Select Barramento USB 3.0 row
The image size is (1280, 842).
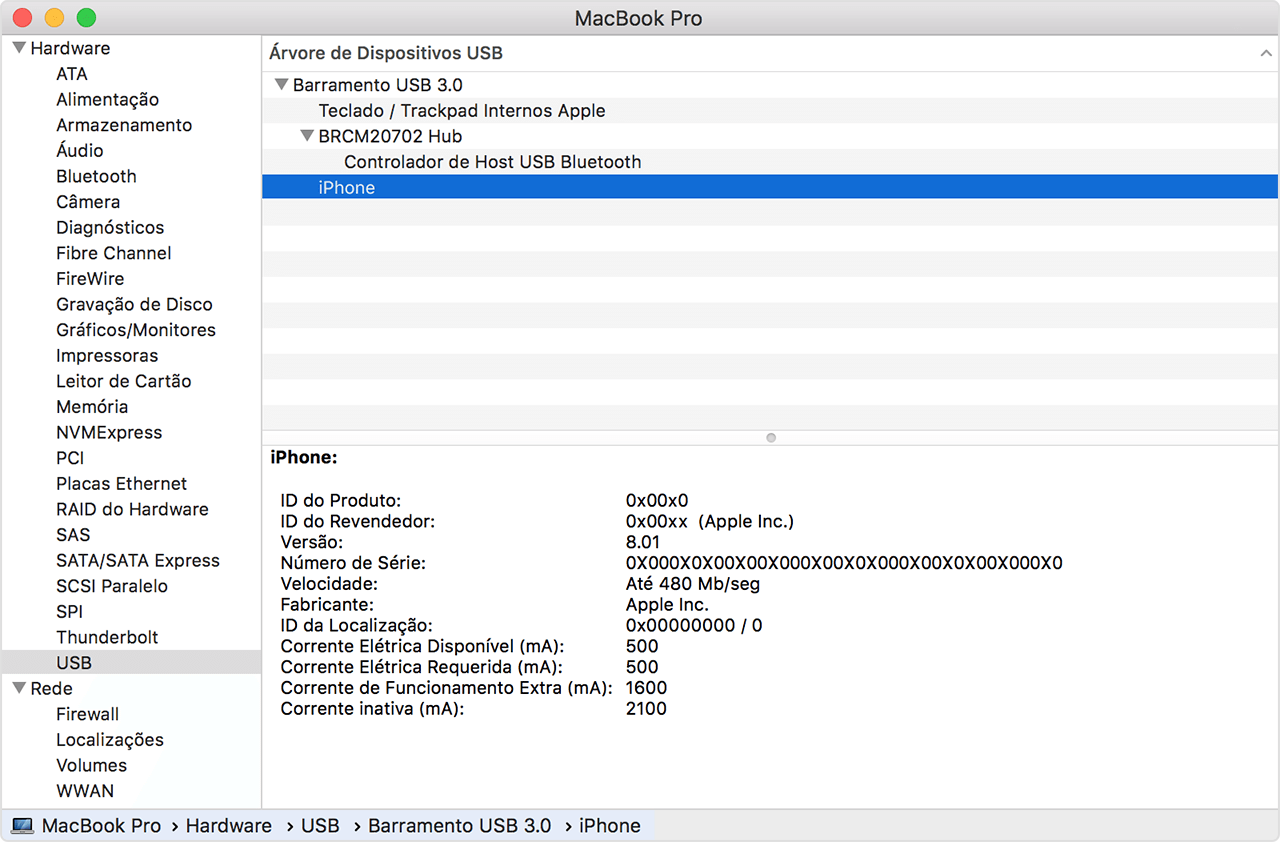[770, 85]
